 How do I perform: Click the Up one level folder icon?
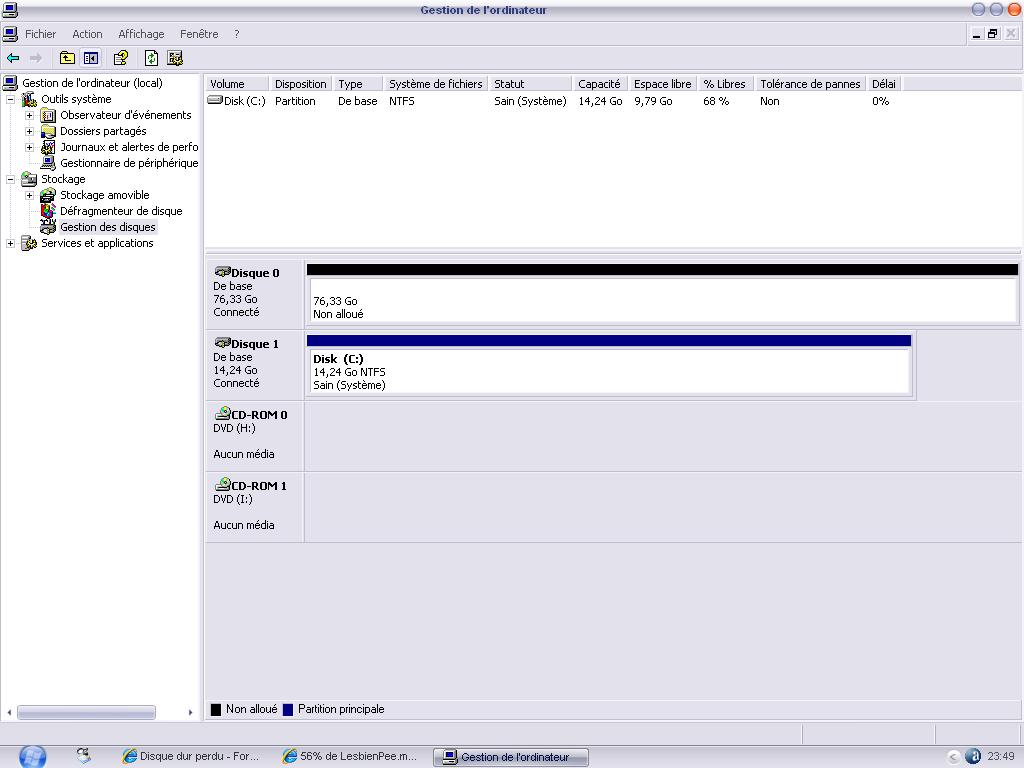pyautogui.click(x=67, y=58)
